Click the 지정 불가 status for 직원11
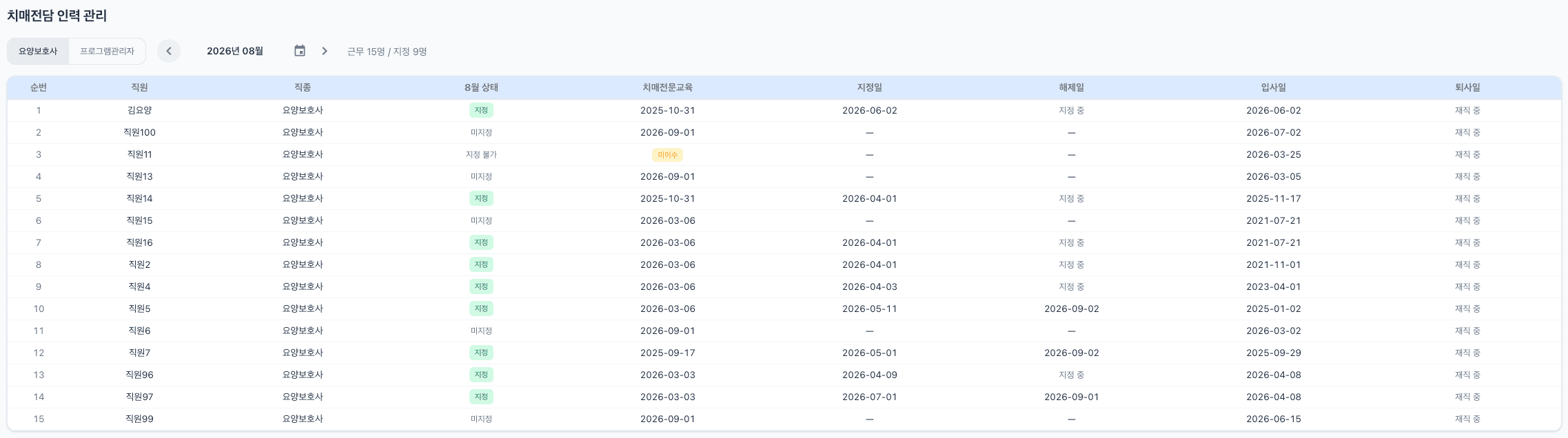Image resolution: width=1568 pixels, height=438 pixels. (x=481, y=154)
